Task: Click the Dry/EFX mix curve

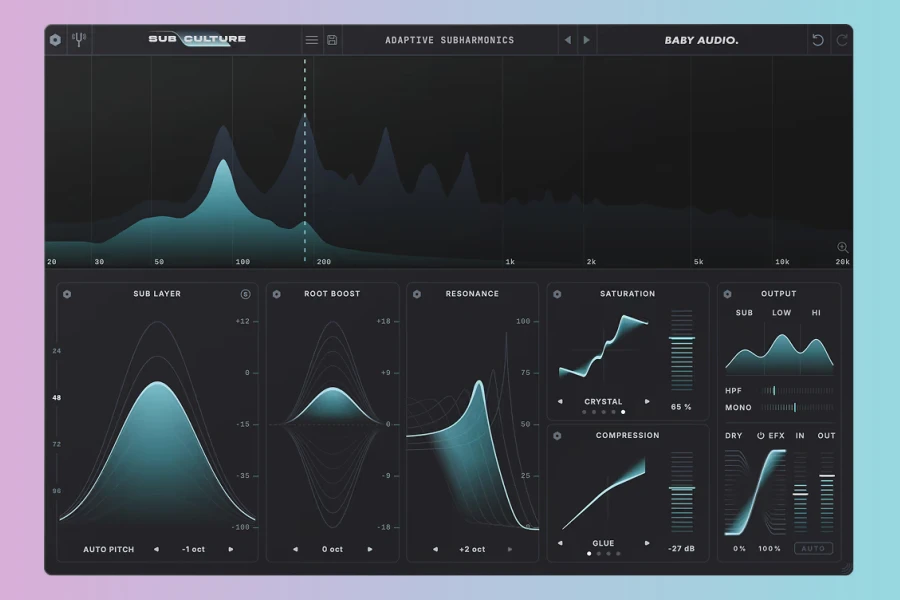Action: [x=755, y=492]
